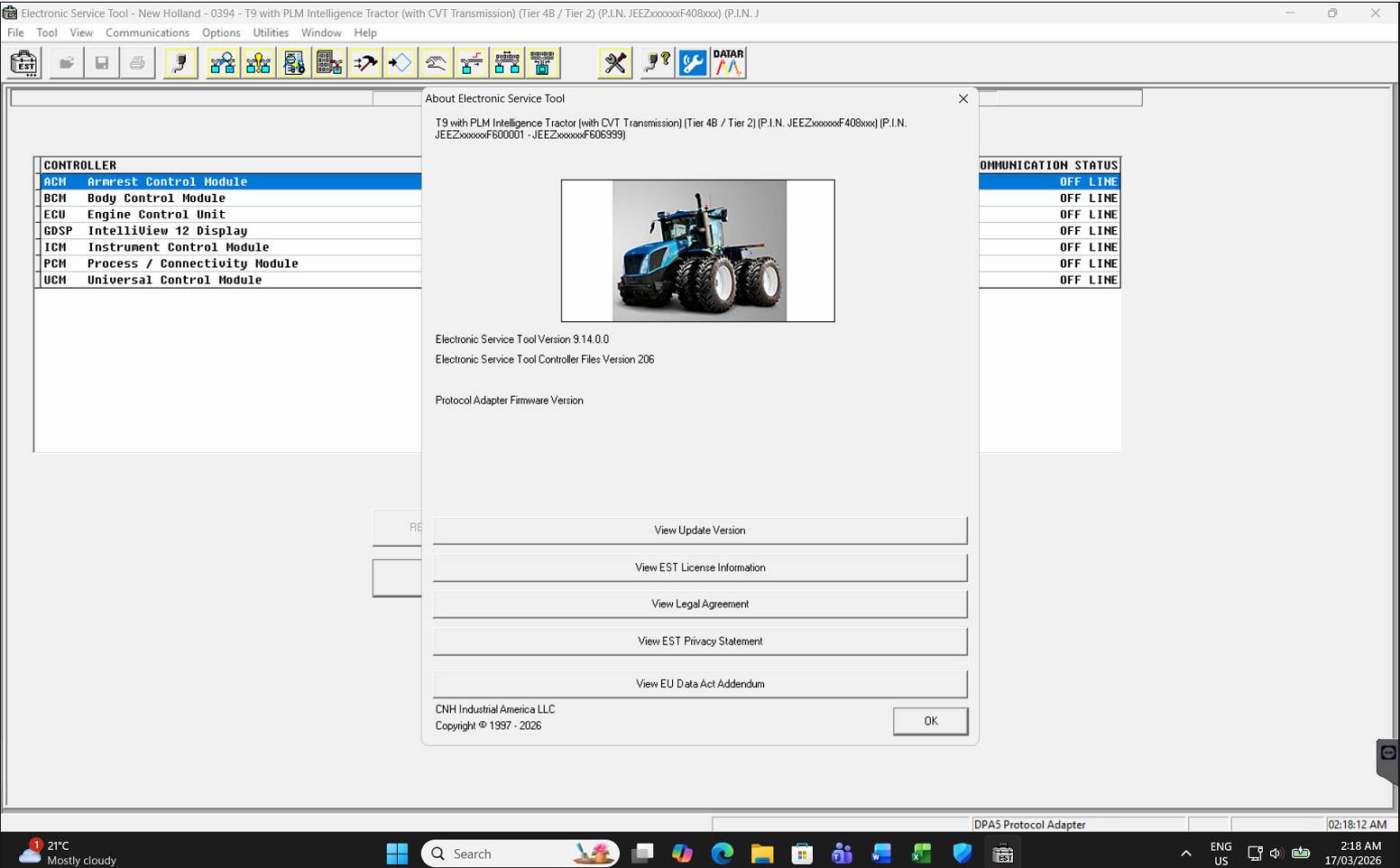Click the connector cable icon in toolbar
The width and height of the screenshot is (1400, 868).
tap(180, 63)
